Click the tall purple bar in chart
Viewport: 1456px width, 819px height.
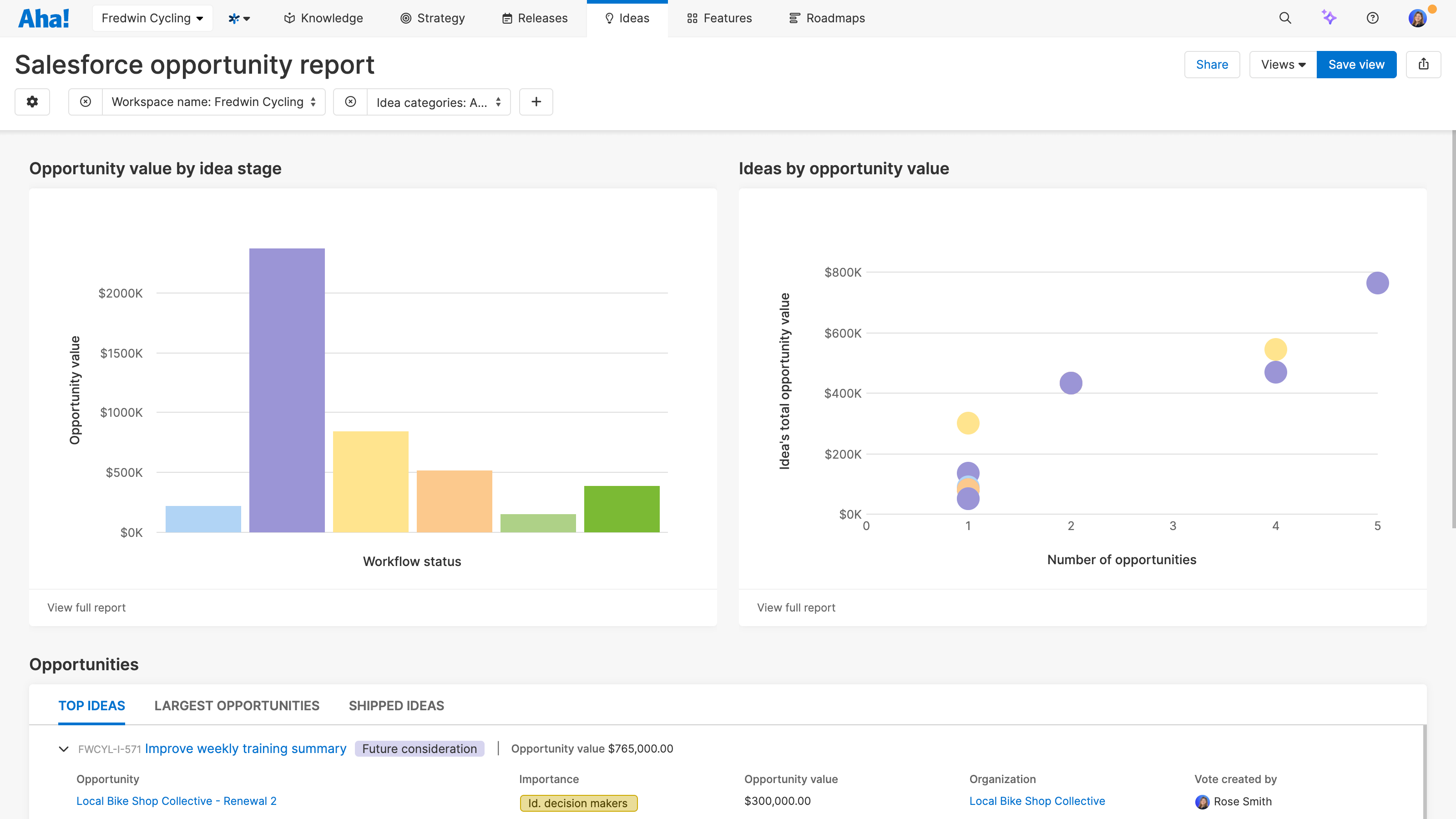pos(287,390)
